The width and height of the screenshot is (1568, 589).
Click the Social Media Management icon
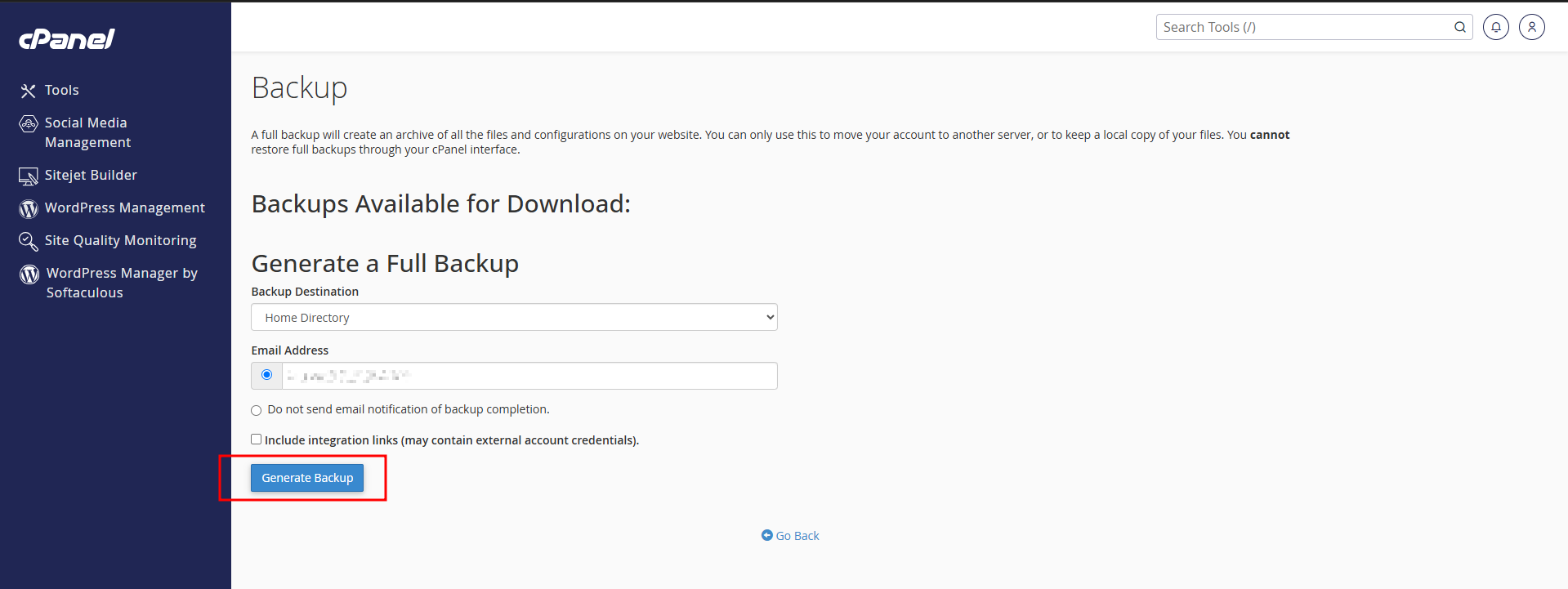(29, 124)
